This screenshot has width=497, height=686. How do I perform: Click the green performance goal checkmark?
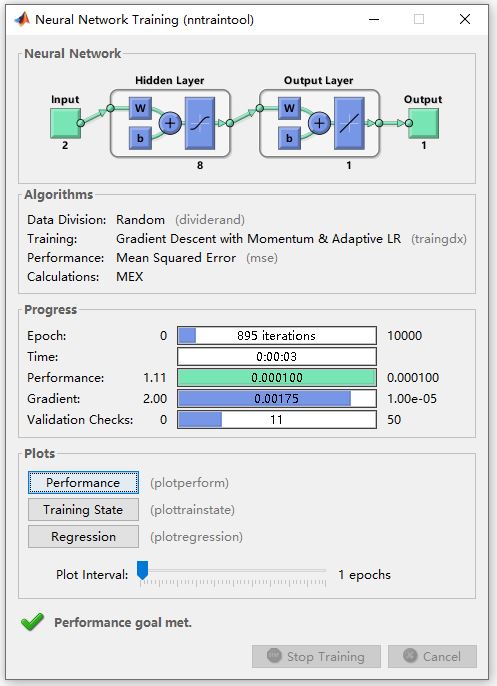click(32, 622)
